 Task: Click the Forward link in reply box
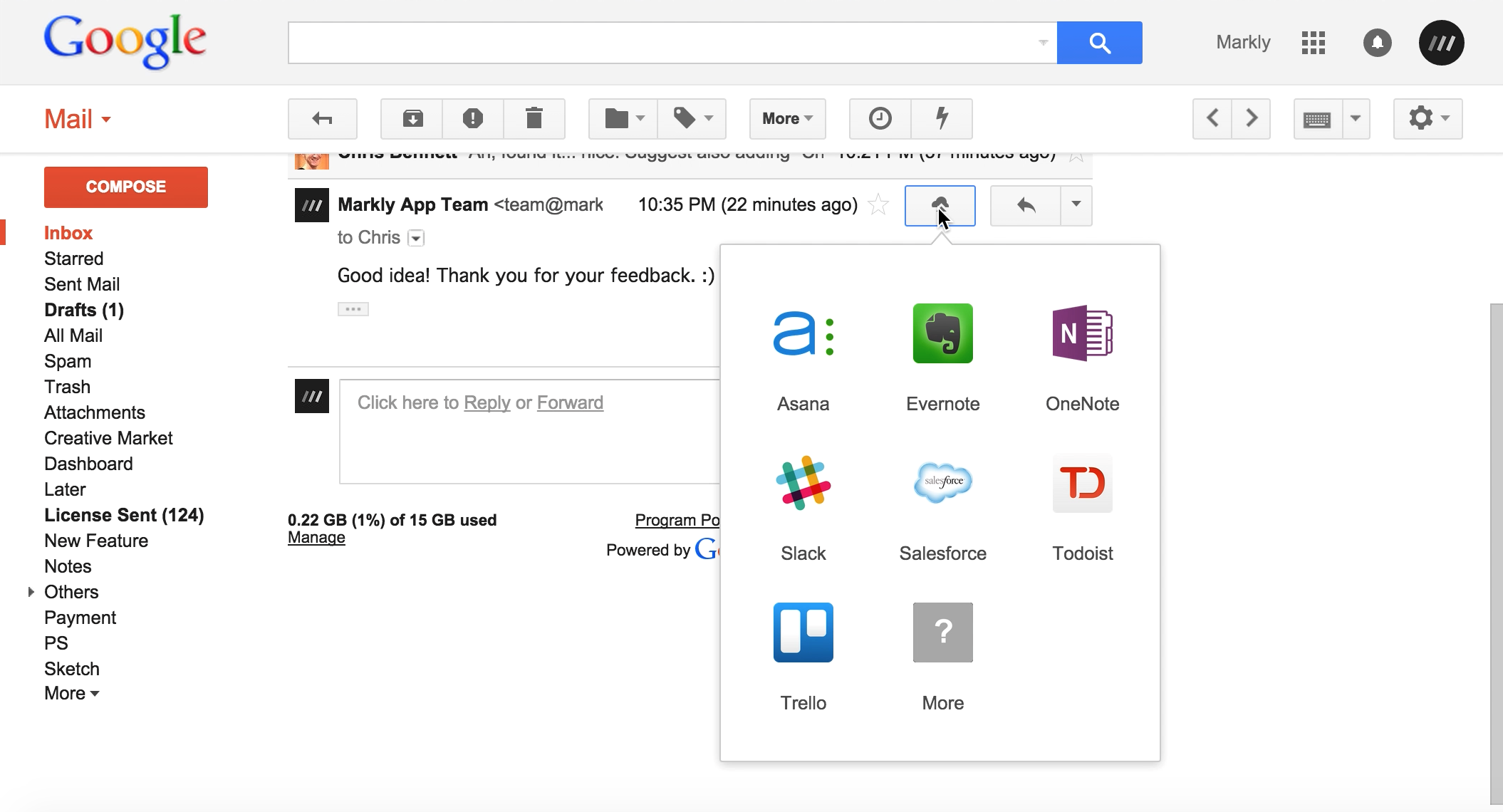[570, 402]
